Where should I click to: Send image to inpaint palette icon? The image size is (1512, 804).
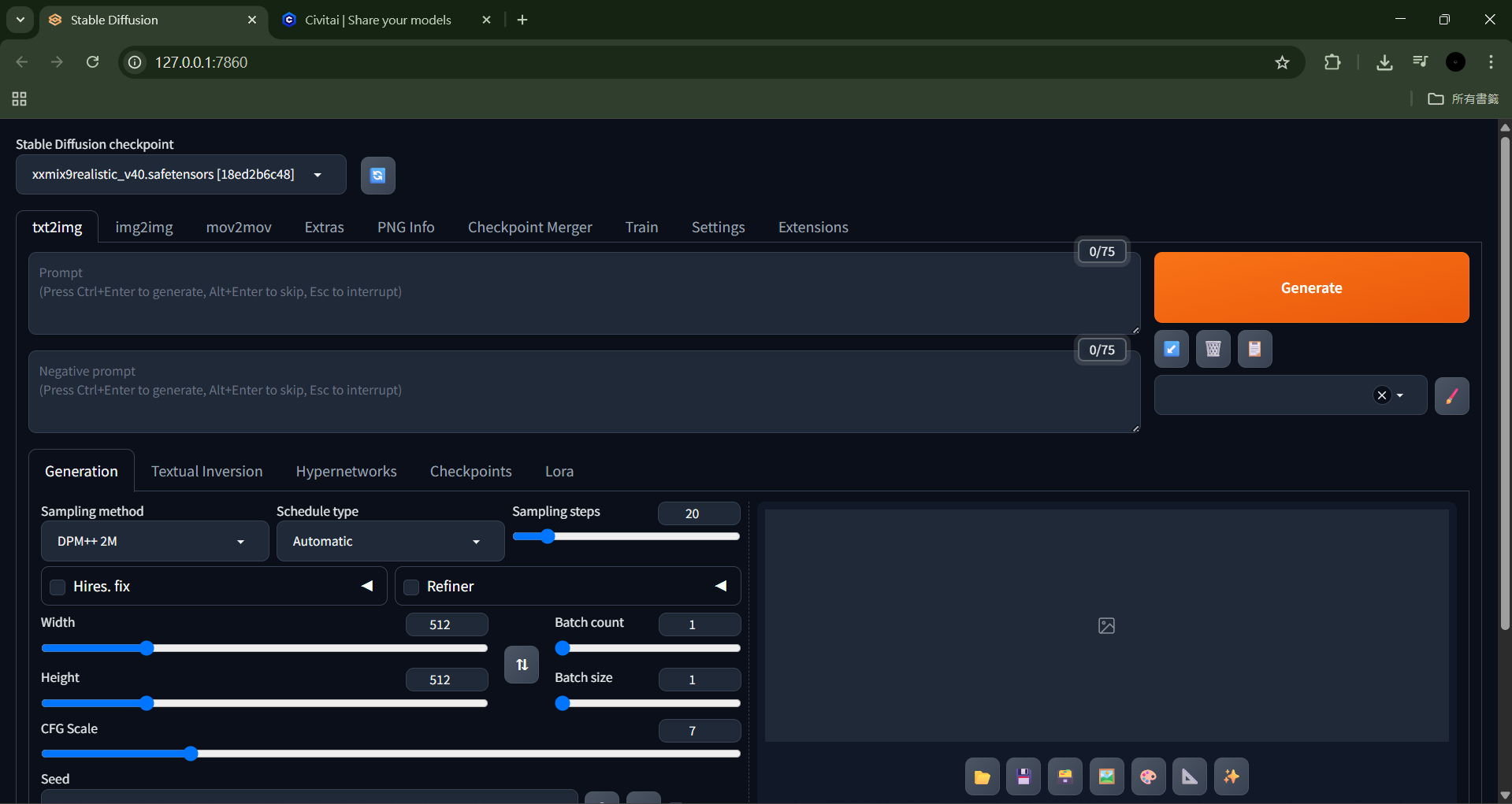[1148, 777]
